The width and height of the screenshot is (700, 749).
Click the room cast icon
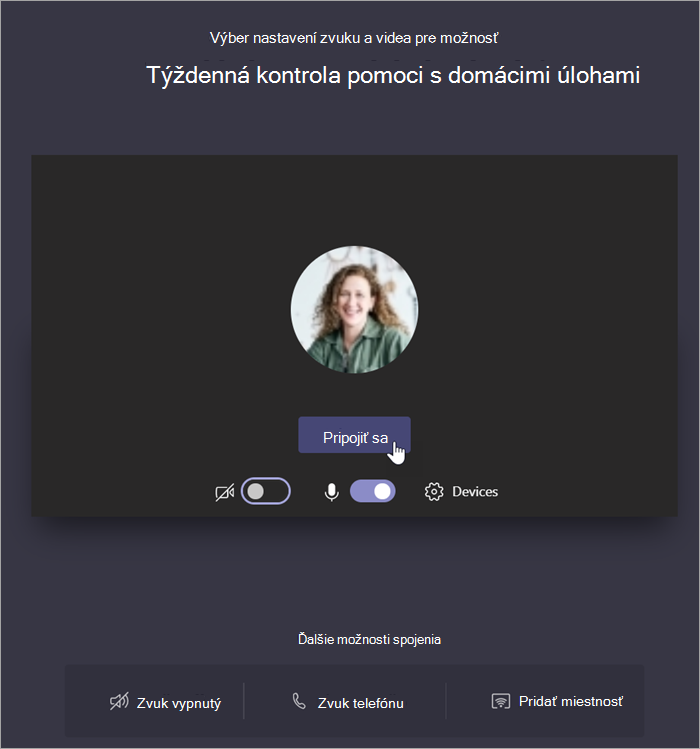pyautogui.click(x=501, y=701)
